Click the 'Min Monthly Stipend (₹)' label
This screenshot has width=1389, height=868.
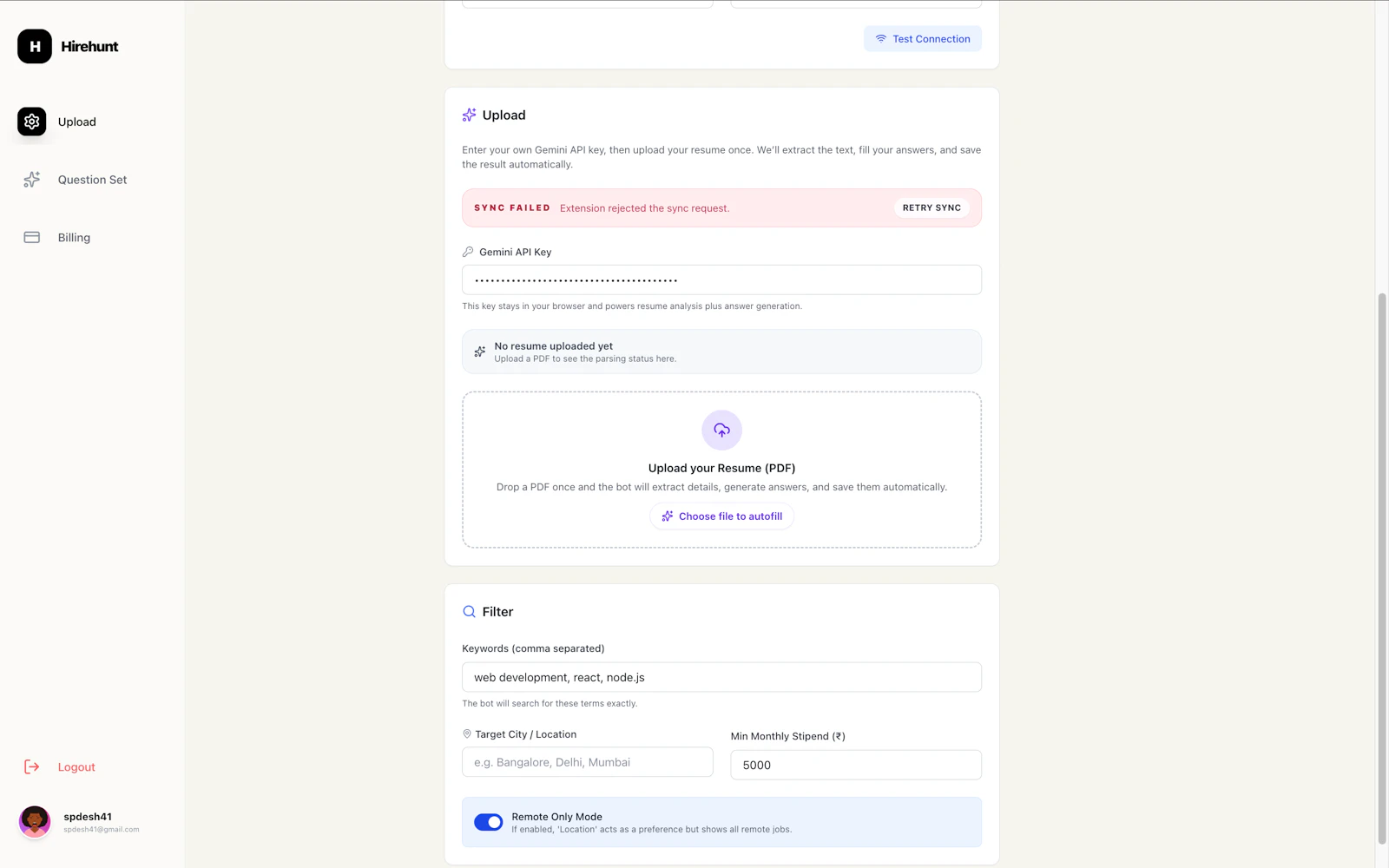click(788, 736)
